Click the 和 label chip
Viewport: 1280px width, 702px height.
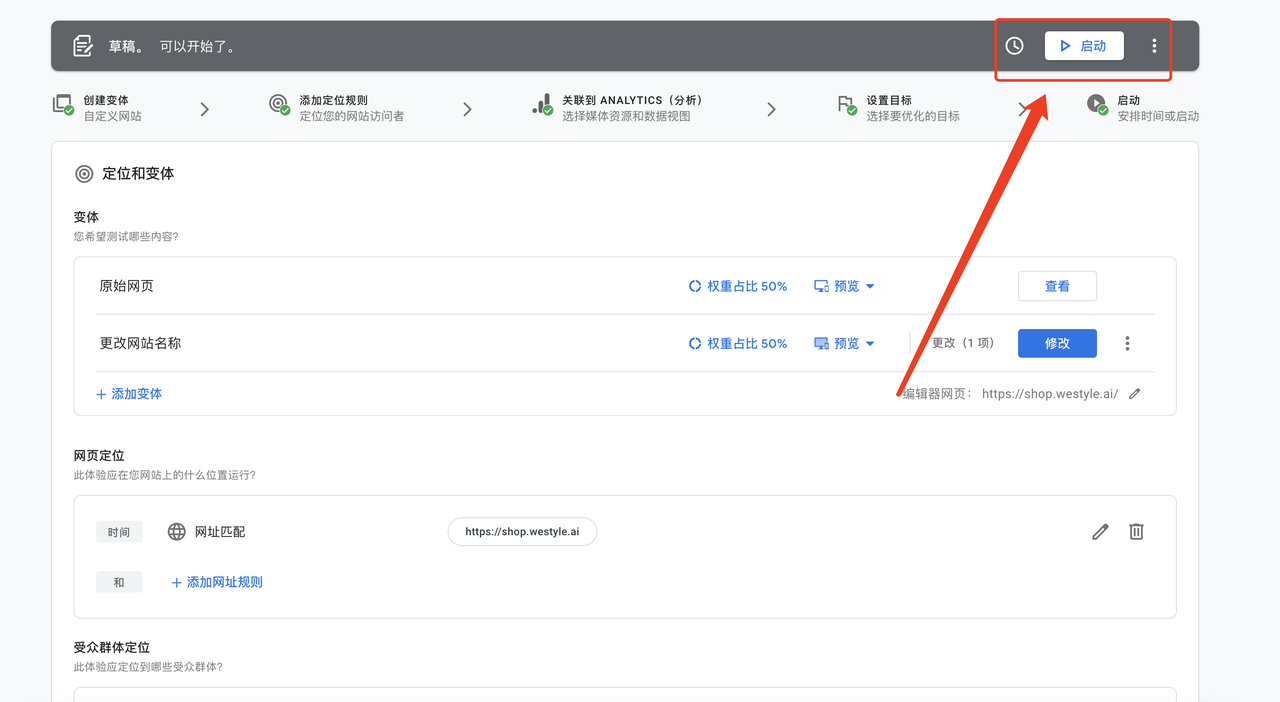pyautogui.click(x=119, y=582)
